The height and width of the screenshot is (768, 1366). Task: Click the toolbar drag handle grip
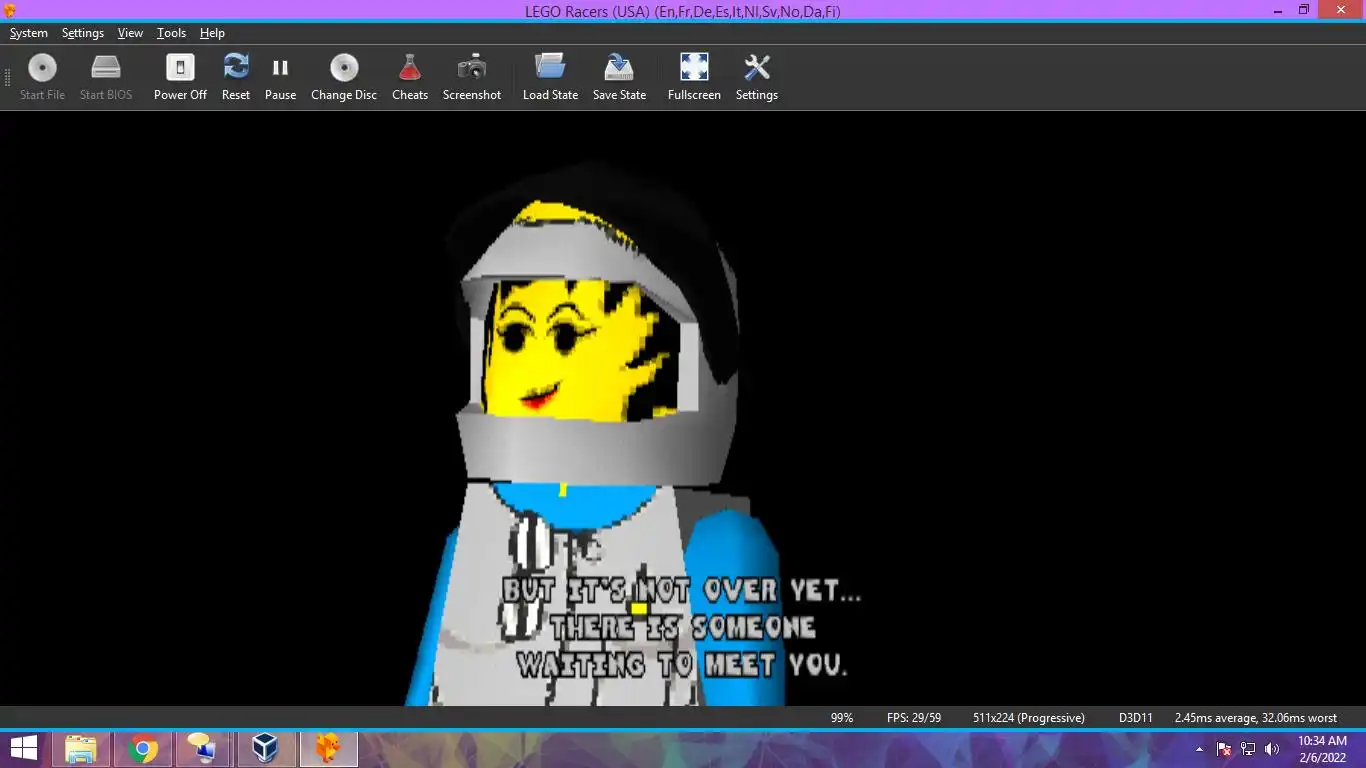[8, 77]
